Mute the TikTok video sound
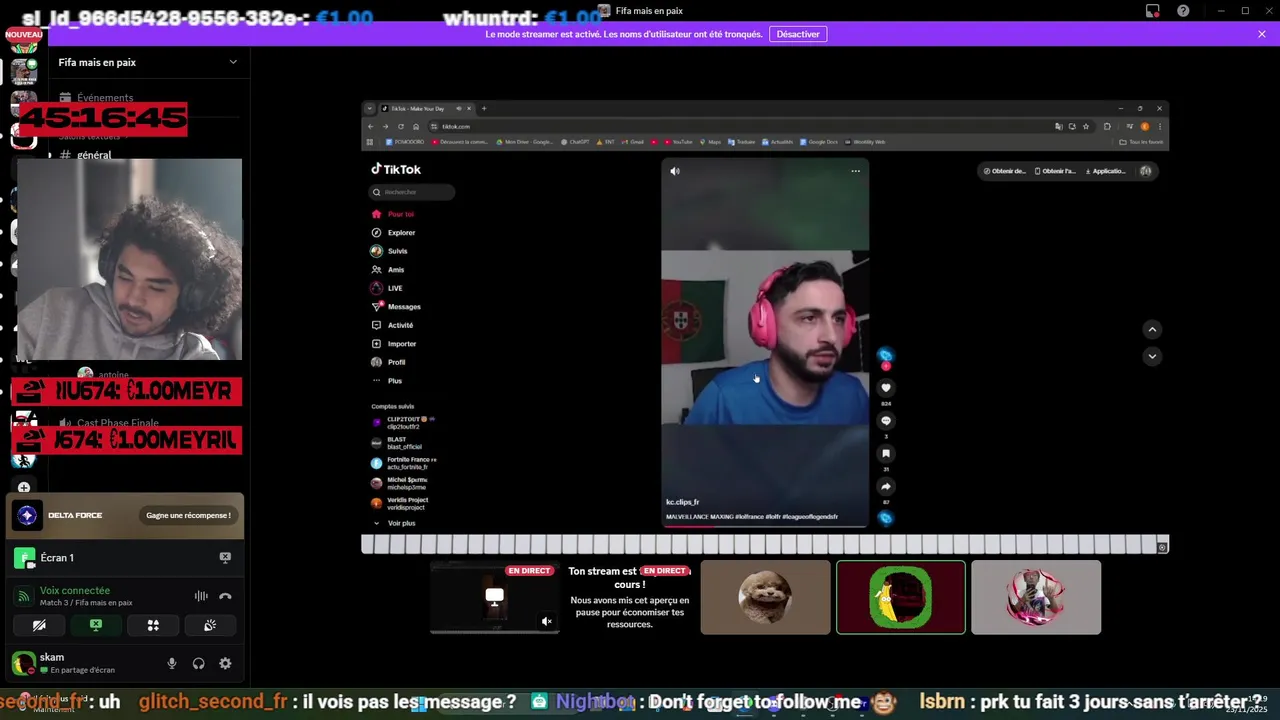The width and height of the screenshot is (1280, 720). (675, 171)
